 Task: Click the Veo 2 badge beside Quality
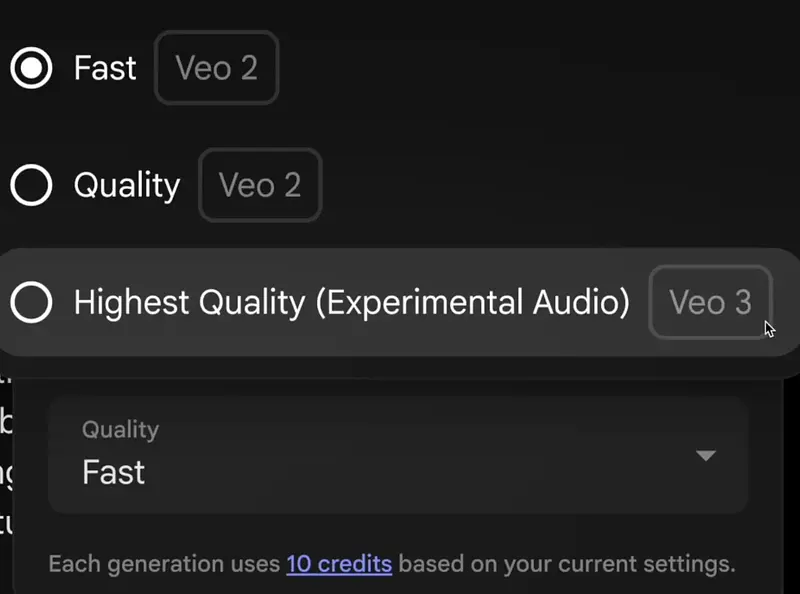260,185
